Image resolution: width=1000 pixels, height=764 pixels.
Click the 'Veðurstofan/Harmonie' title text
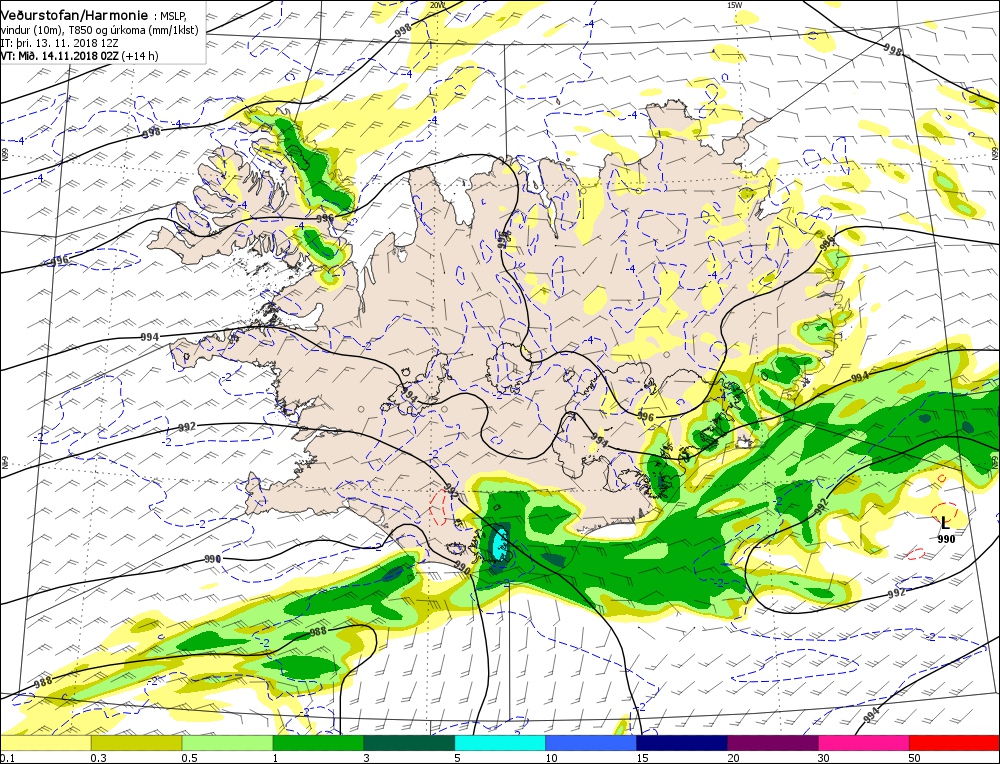coord(74,15)
